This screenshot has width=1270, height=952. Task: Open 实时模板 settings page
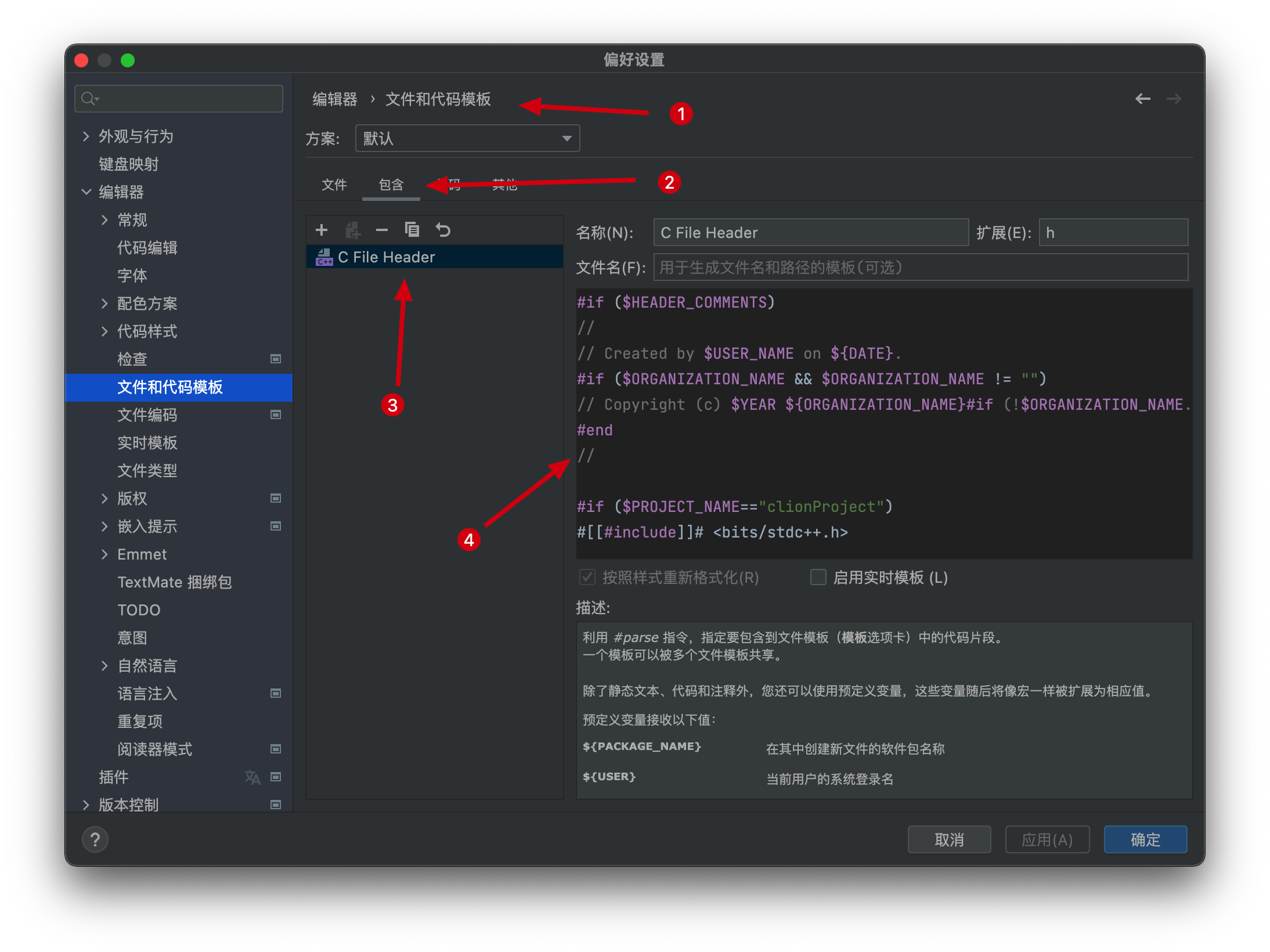[x=179, y=443]
